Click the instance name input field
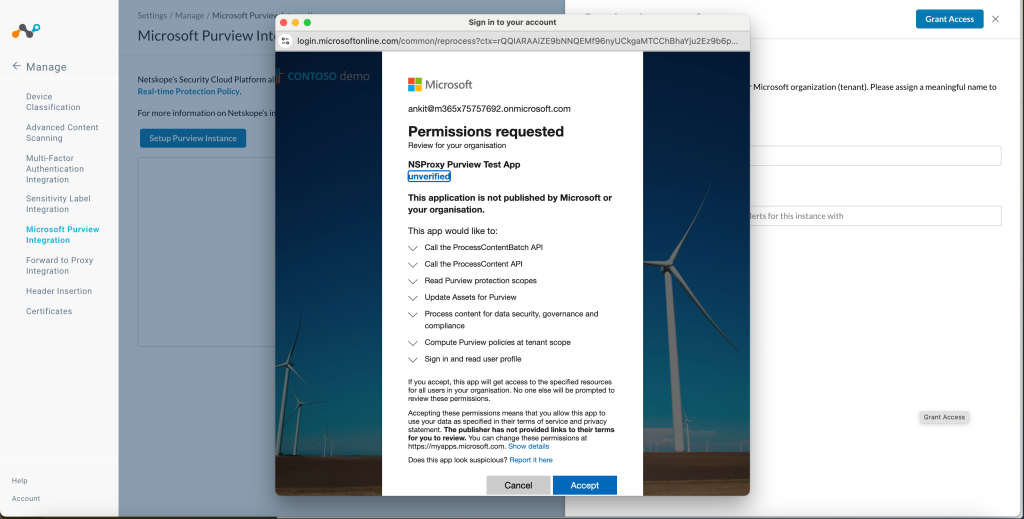Viewport: 1024px width, 519px height. pyautogui.click(x=875, y=155)
